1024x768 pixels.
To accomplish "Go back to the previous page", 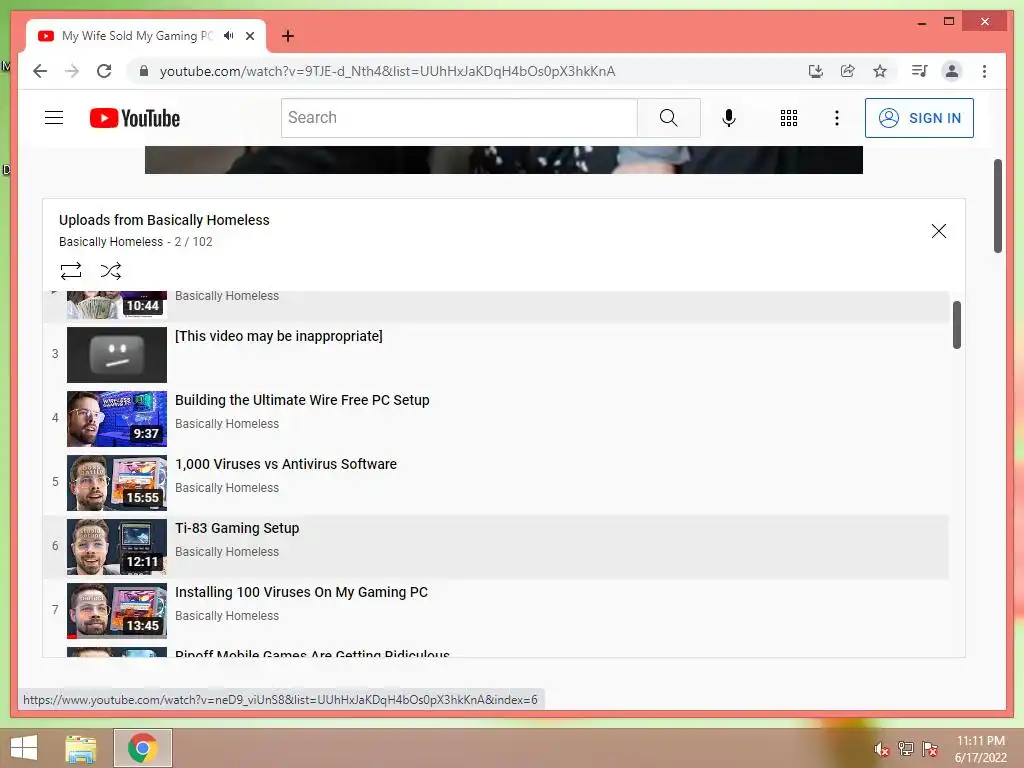I will click(40, 71).
